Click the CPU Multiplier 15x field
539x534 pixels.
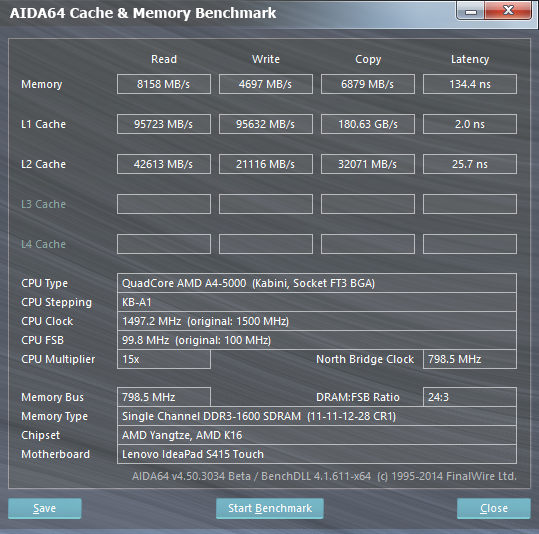164,359
